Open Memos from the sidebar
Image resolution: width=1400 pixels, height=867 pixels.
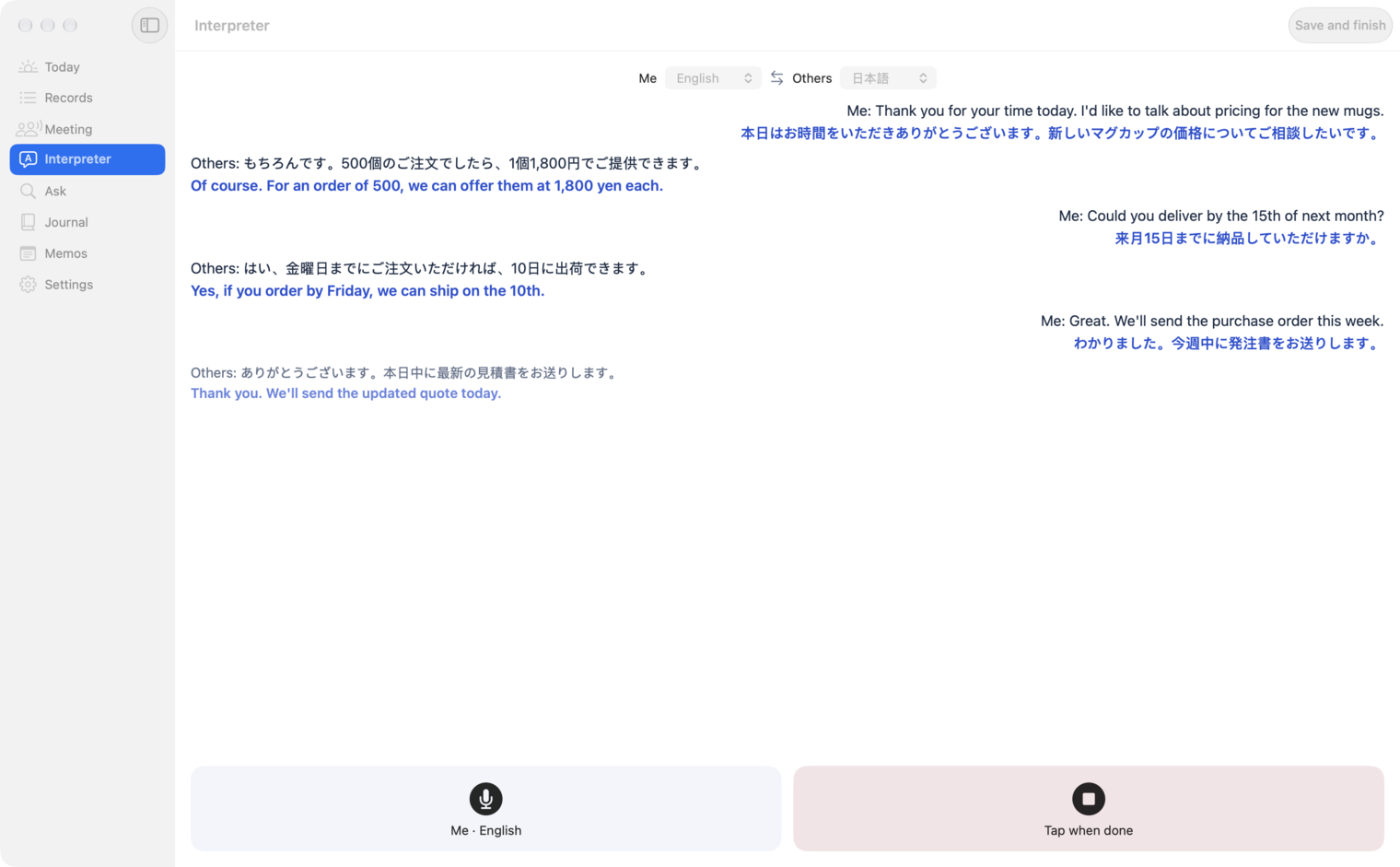tap(87, 253)
